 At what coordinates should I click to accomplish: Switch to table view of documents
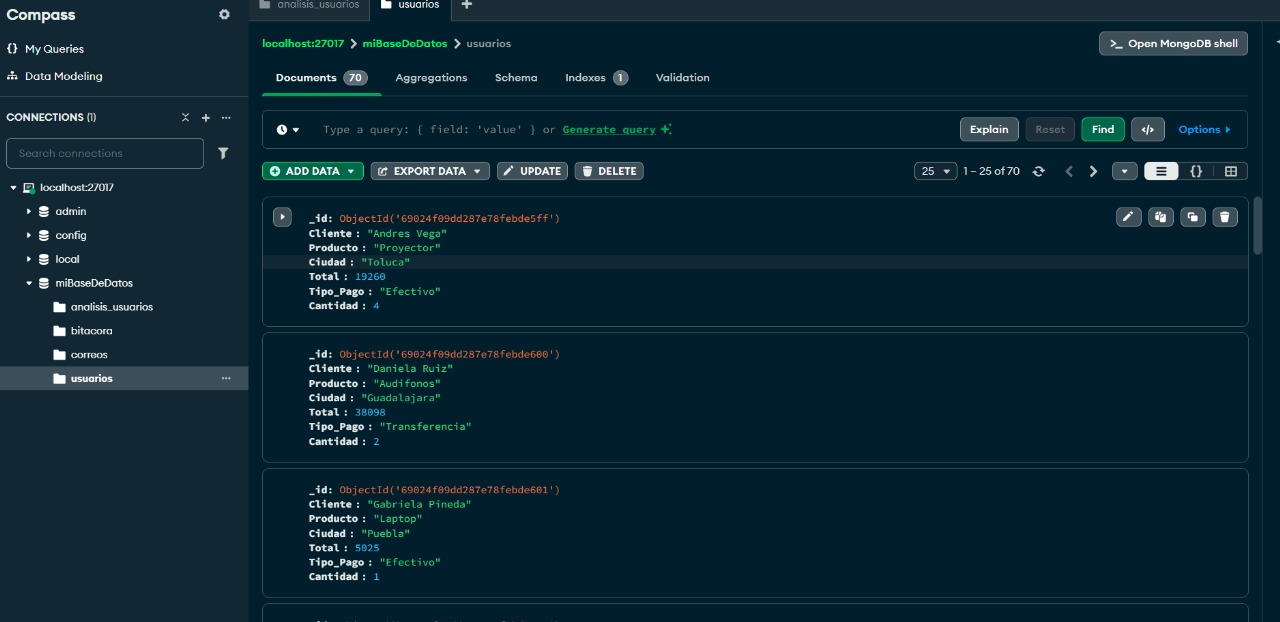[x=1231, y=171]
